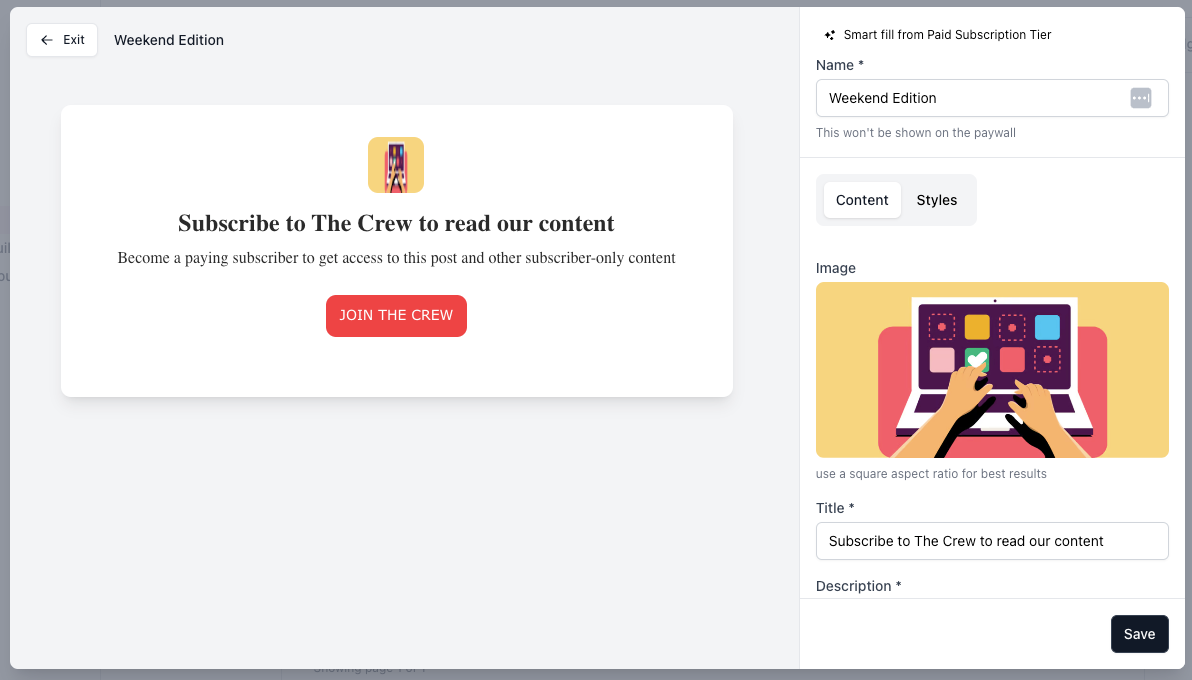Click the 'Name *' field label

point(839,65)
